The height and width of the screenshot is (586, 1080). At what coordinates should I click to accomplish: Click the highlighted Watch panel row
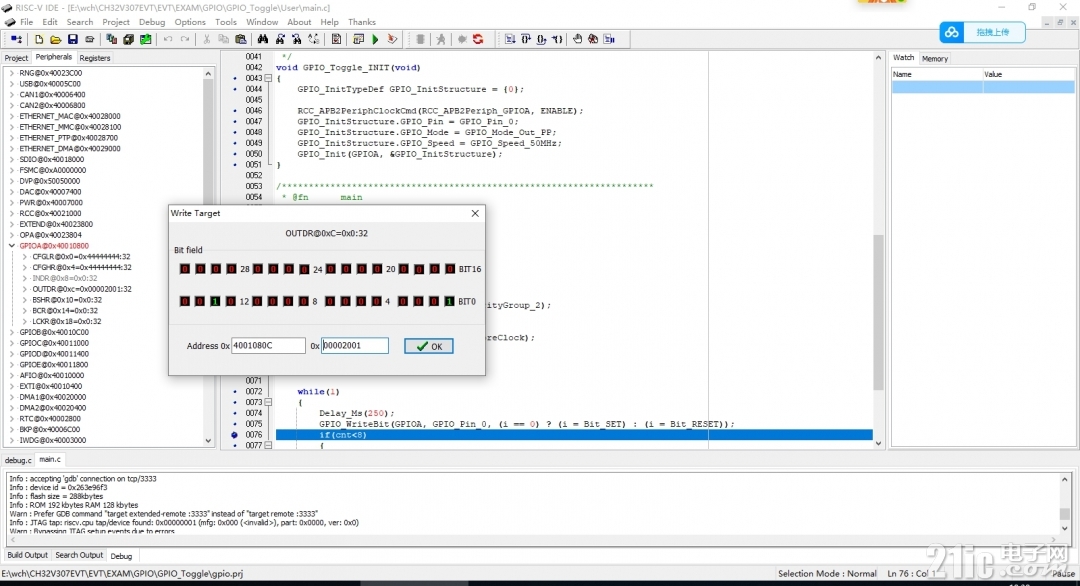[x=983, y=87]
